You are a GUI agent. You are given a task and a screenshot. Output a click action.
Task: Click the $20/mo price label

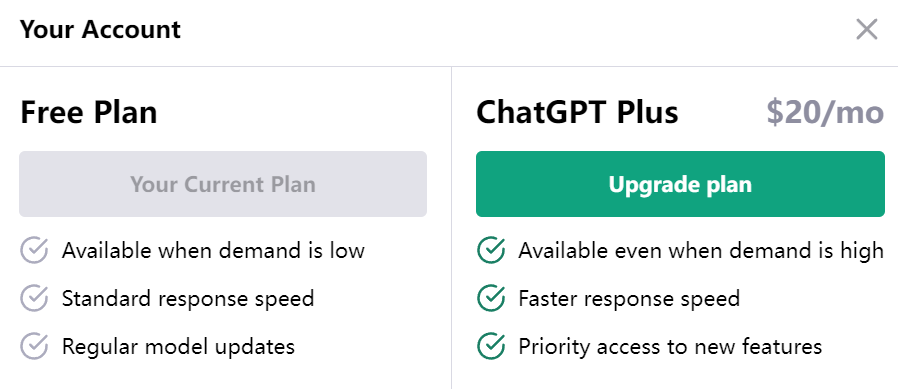tap(825, 112)
